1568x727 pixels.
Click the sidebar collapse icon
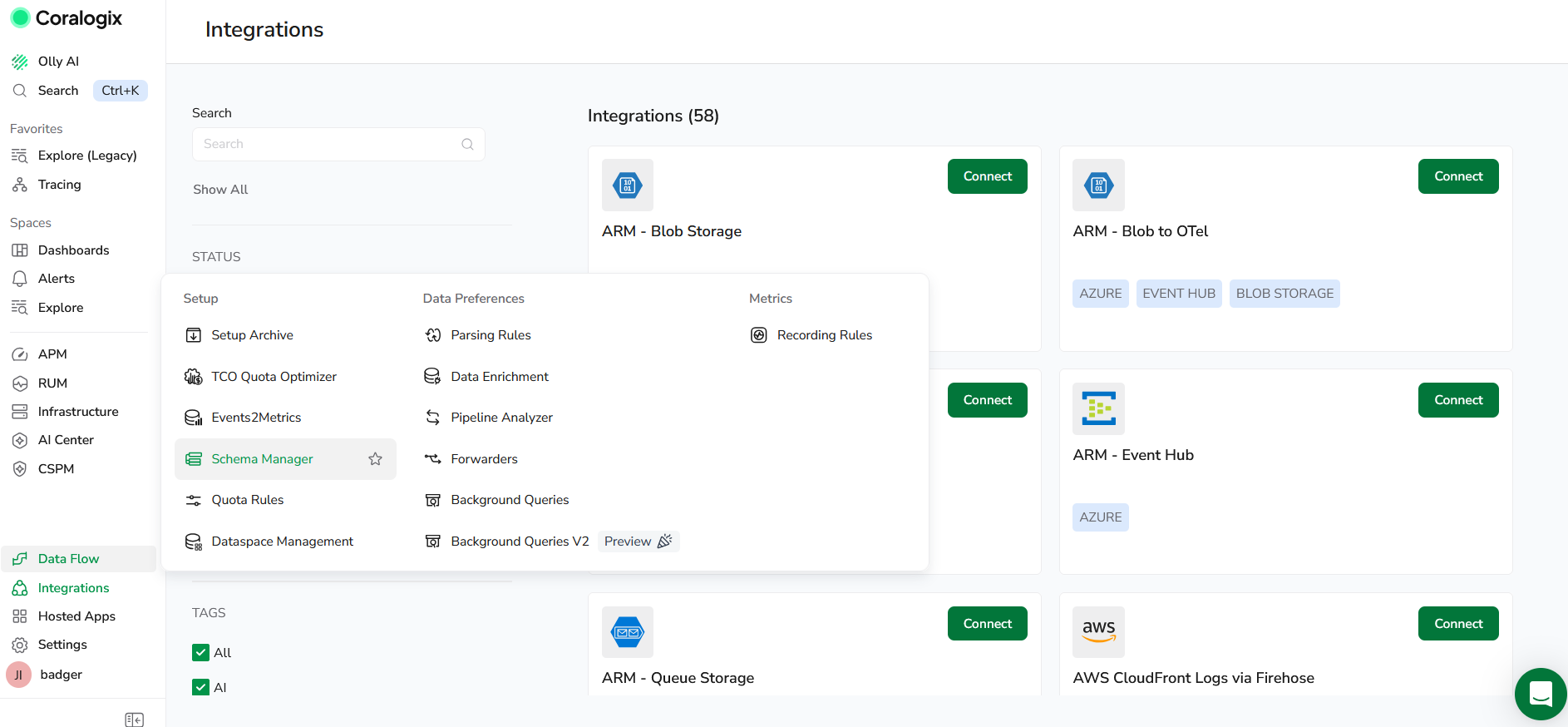(x=134, y=720)
